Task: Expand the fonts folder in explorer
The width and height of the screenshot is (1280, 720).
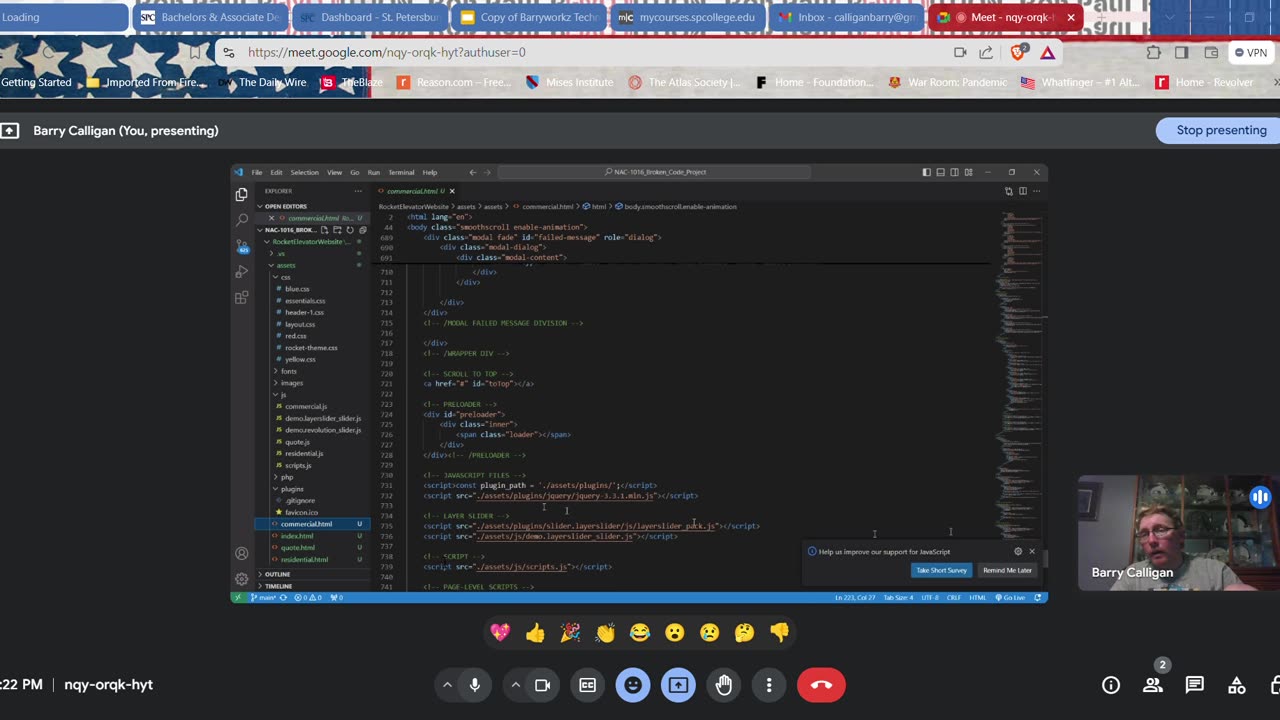Action: point(288,371)
